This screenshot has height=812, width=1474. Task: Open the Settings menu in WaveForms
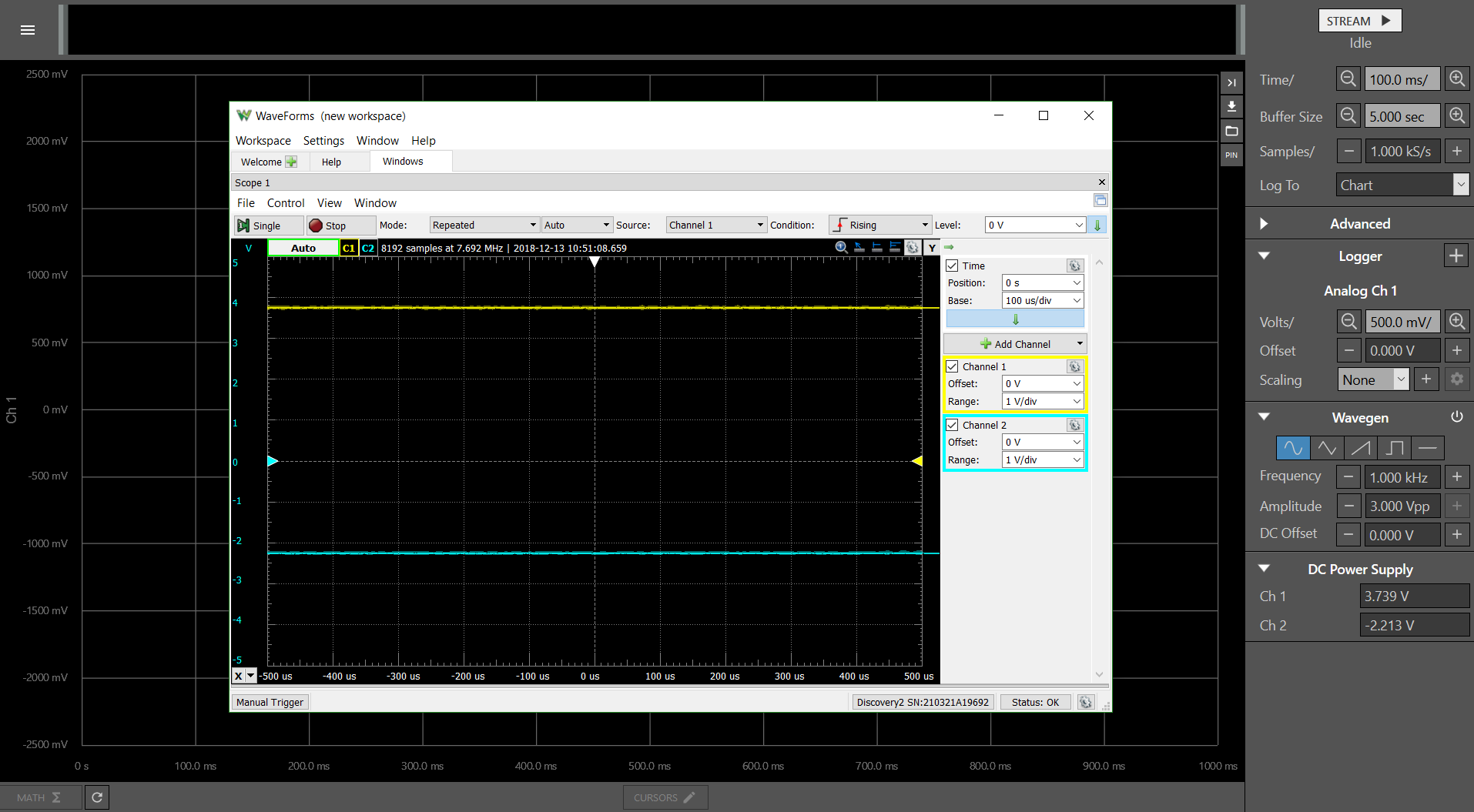pos(323,140)
